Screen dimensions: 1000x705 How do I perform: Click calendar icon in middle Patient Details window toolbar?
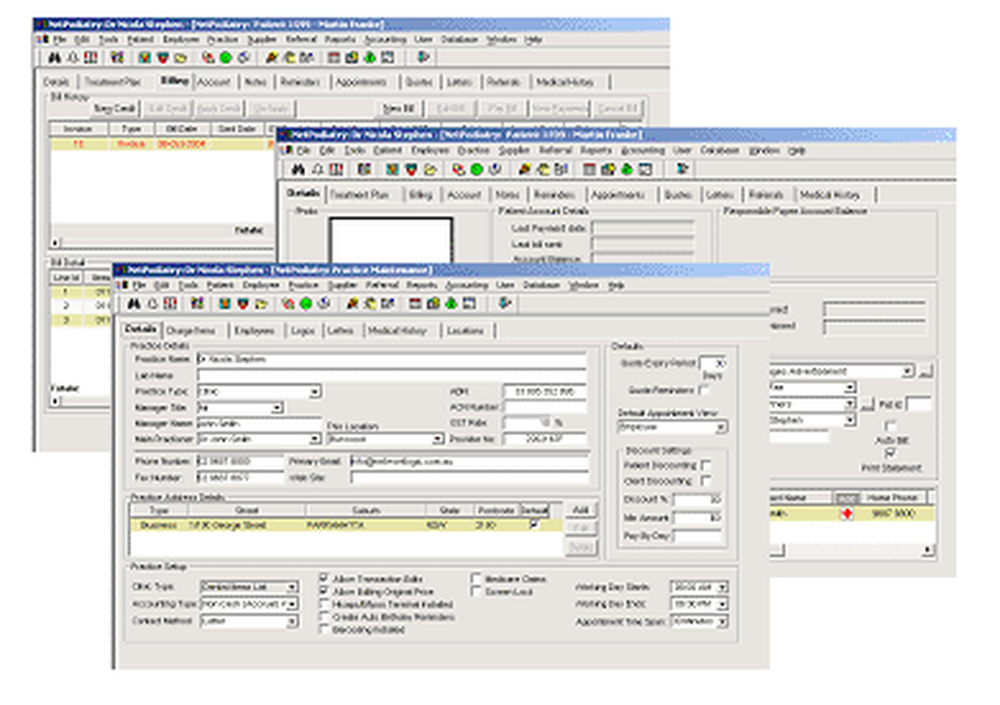[590, 169]
